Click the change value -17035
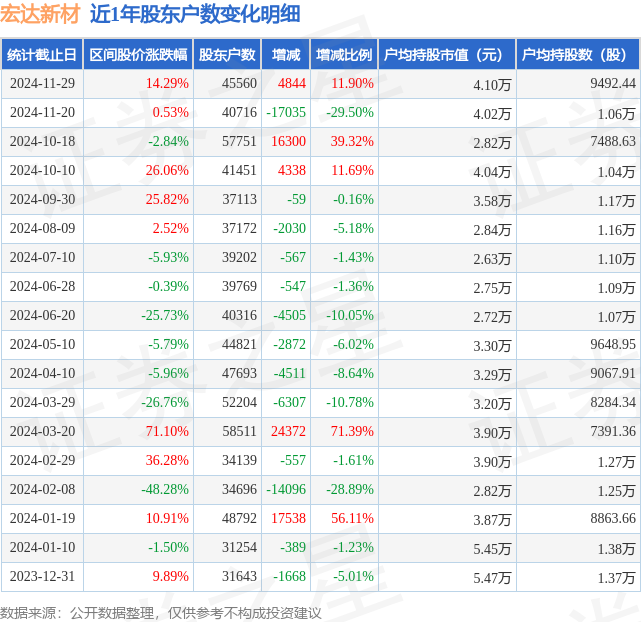641x622 pixels. tap(286, 112)
